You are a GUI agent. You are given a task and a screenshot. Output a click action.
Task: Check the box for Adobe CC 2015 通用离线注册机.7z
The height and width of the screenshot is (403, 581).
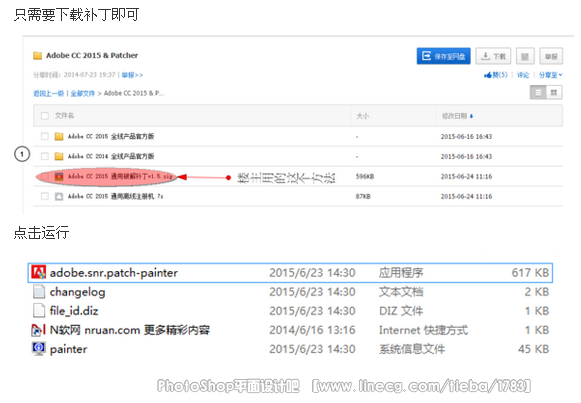[44, 196]
